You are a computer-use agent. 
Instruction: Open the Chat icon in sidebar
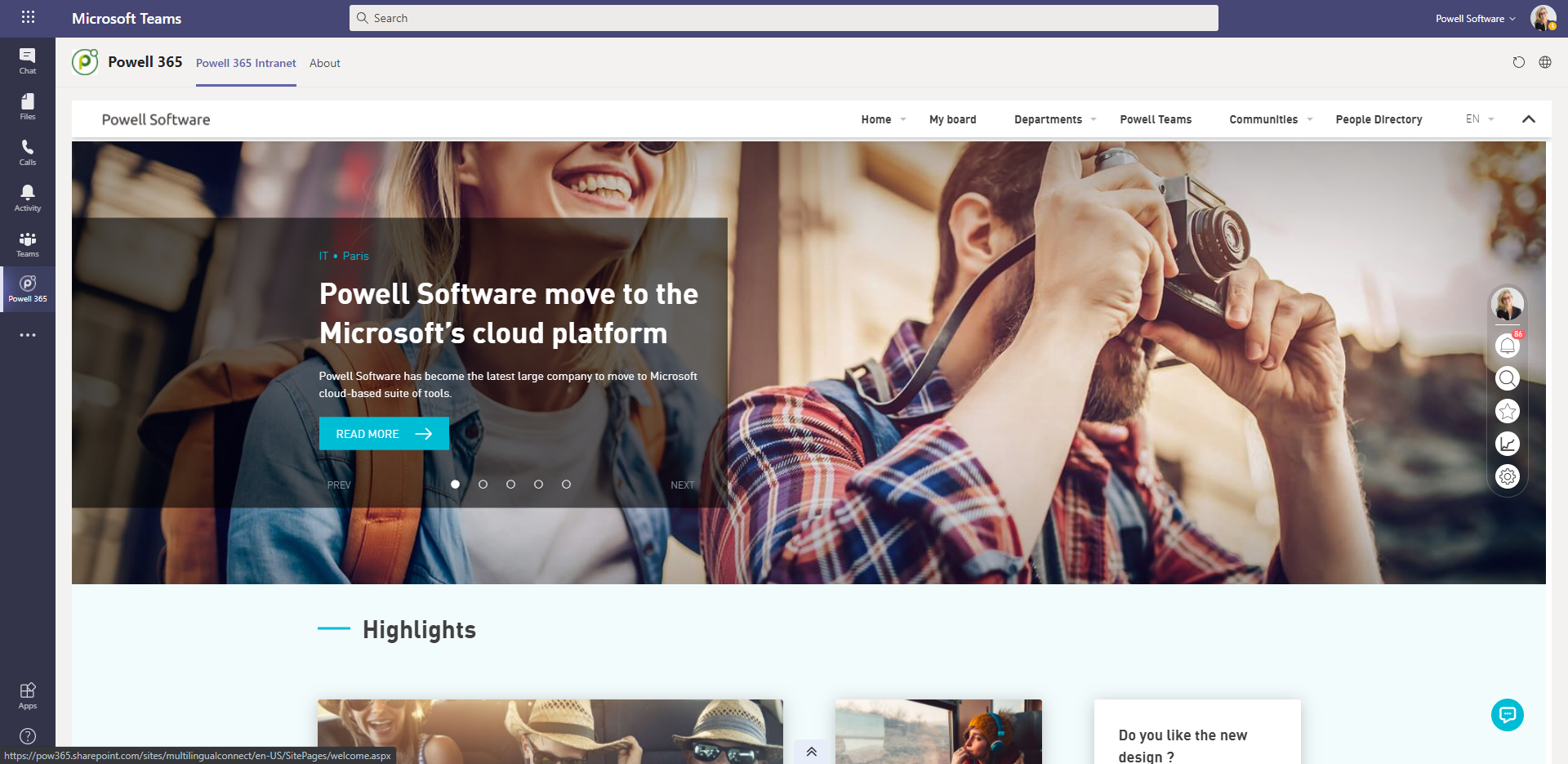[x=27, y=60]
